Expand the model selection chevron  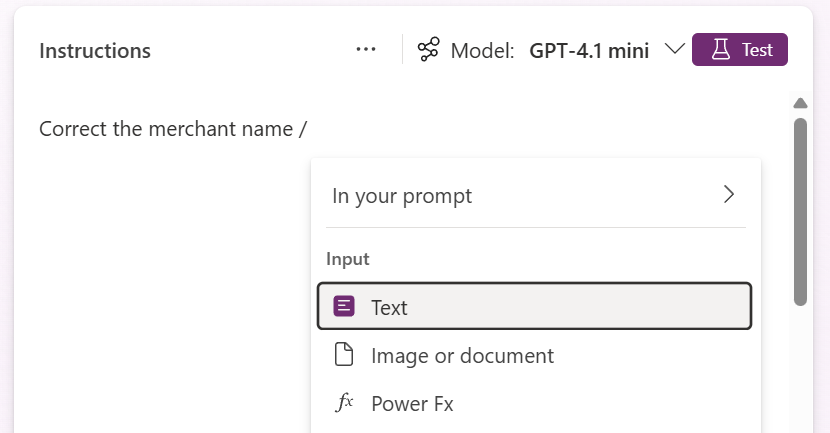tap(674, 50)
